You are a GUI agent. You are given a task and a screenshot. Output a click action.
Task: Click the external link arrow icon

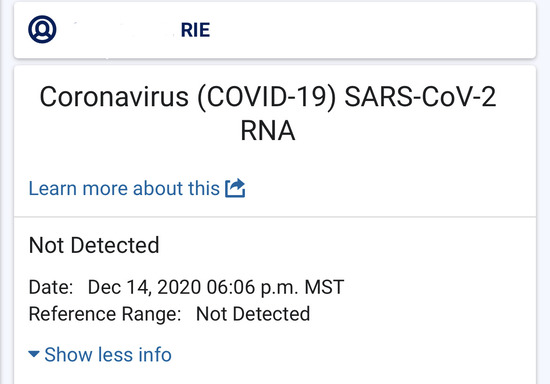click(235, 188)
